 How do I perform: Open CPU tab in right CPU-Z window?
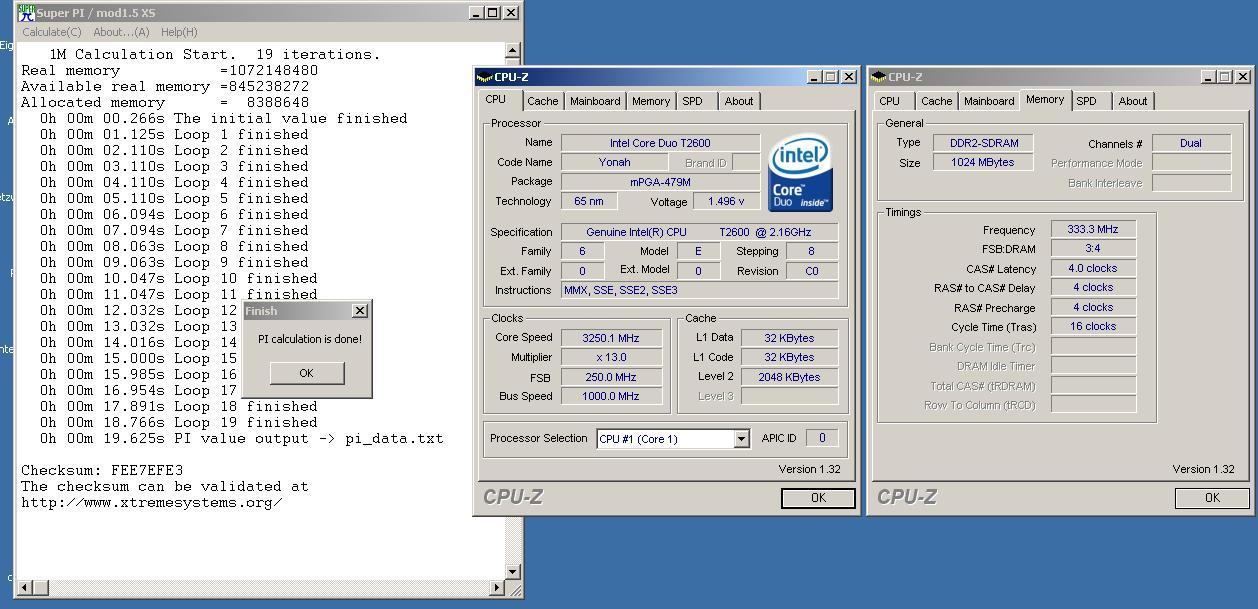click(890, 101)
